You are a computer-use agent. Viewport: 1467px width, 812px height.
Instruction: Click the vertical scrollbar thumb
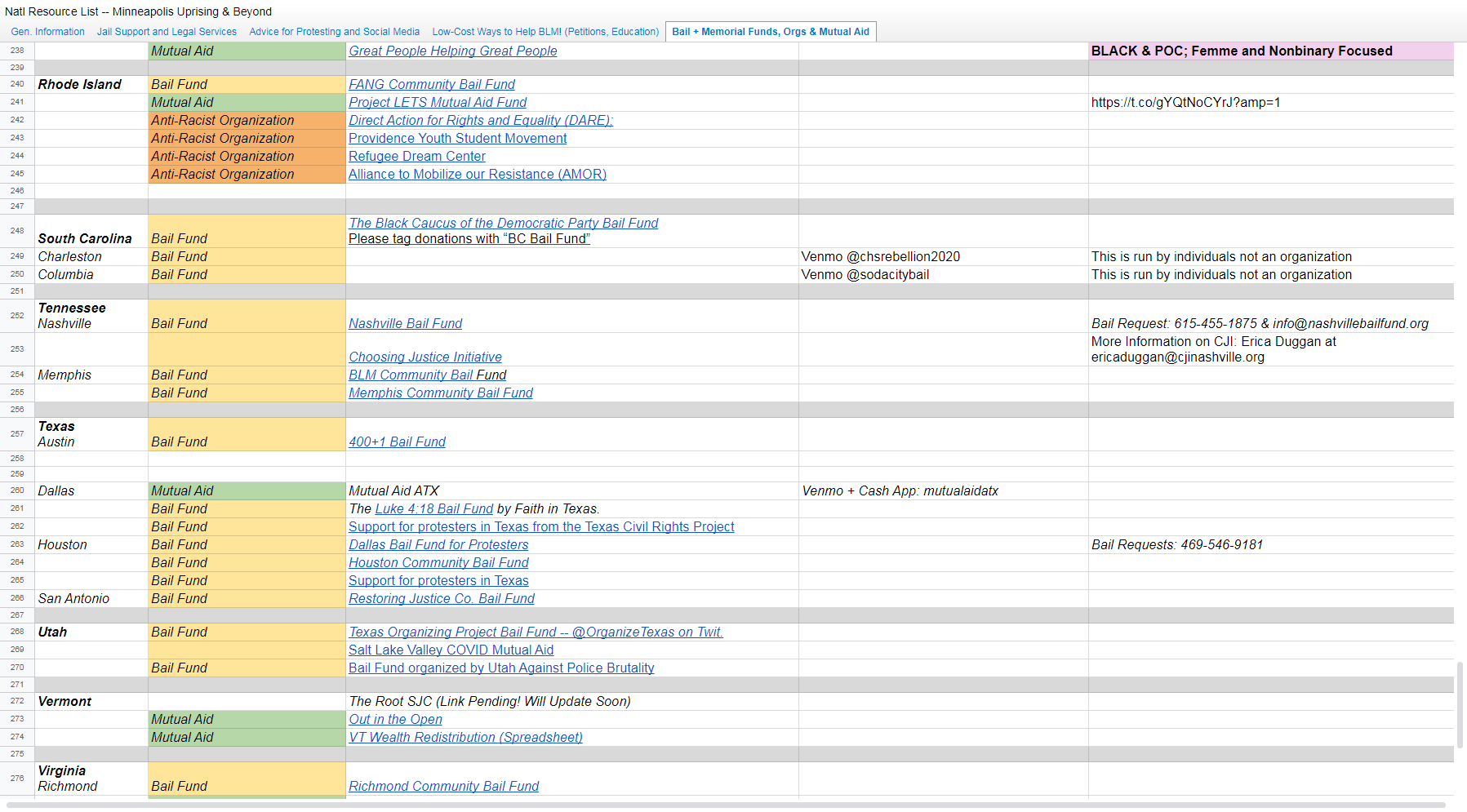coord(1460,705)
